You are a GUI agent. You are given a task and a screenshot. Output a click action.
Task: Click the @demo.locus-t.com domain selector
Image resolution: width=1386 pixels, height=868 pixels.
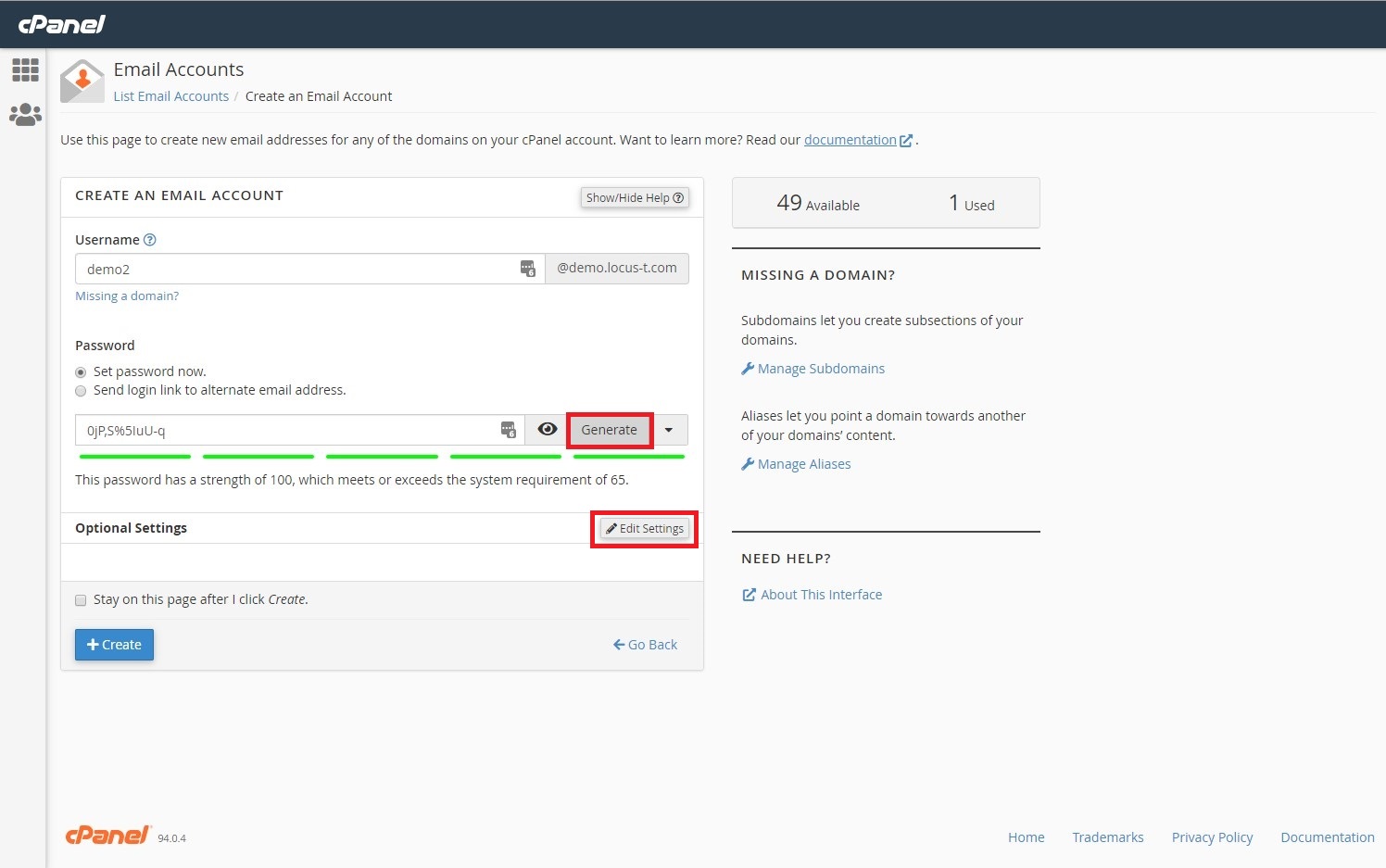click(x=617, y=269)
